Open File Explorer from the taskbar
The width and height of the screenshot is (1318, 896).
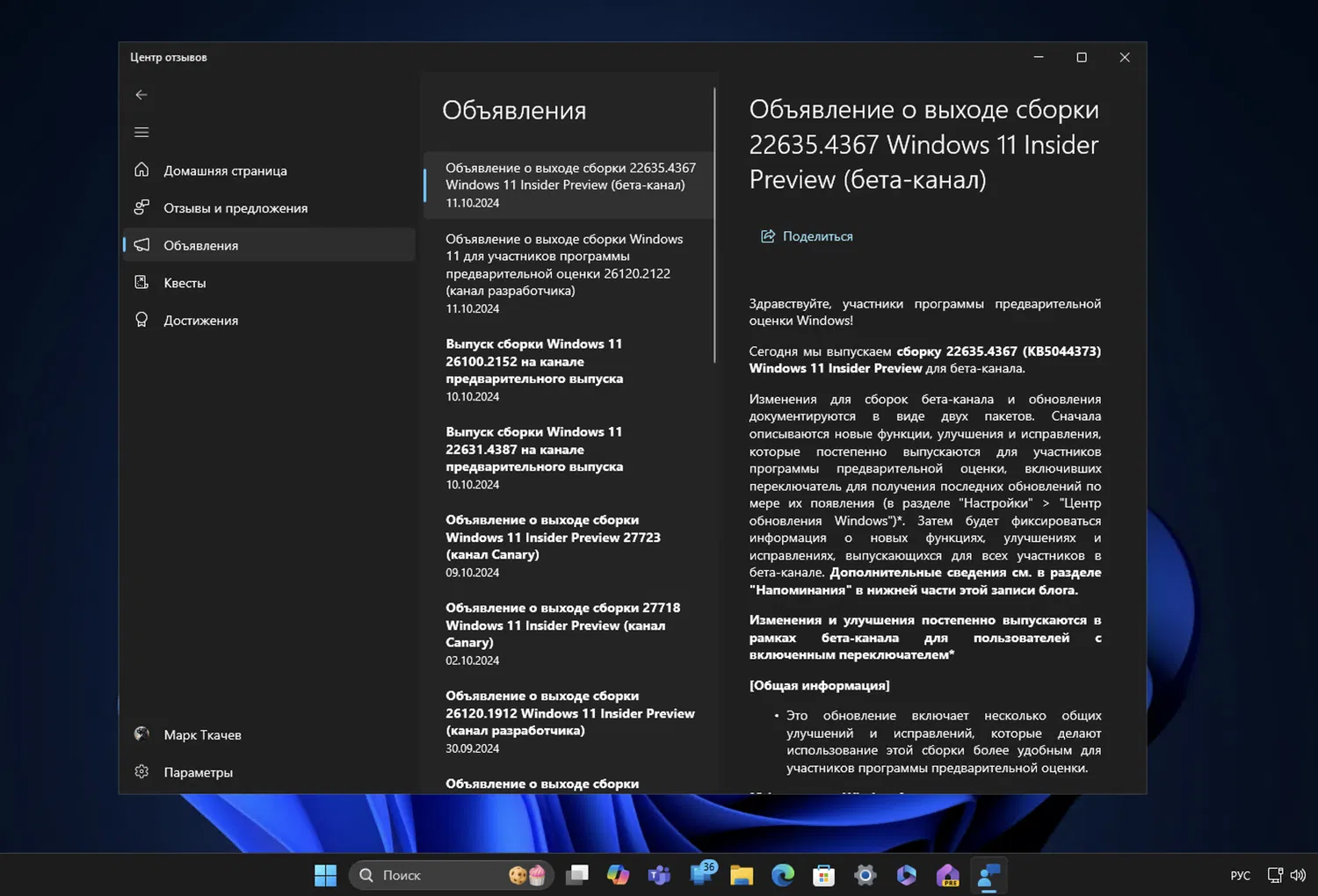coord(742,875)
